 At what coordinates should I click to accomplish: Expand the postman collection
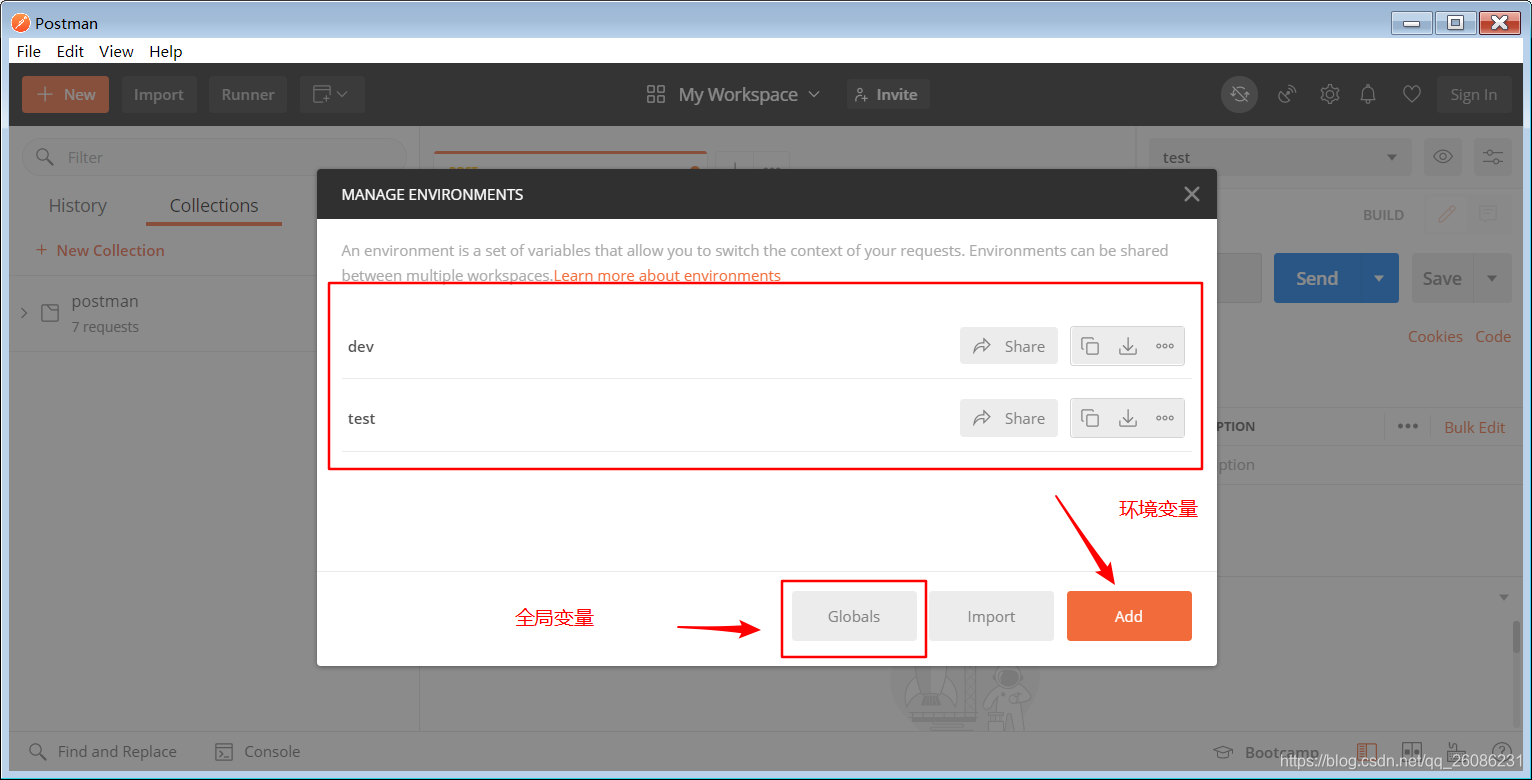point(24,313)
